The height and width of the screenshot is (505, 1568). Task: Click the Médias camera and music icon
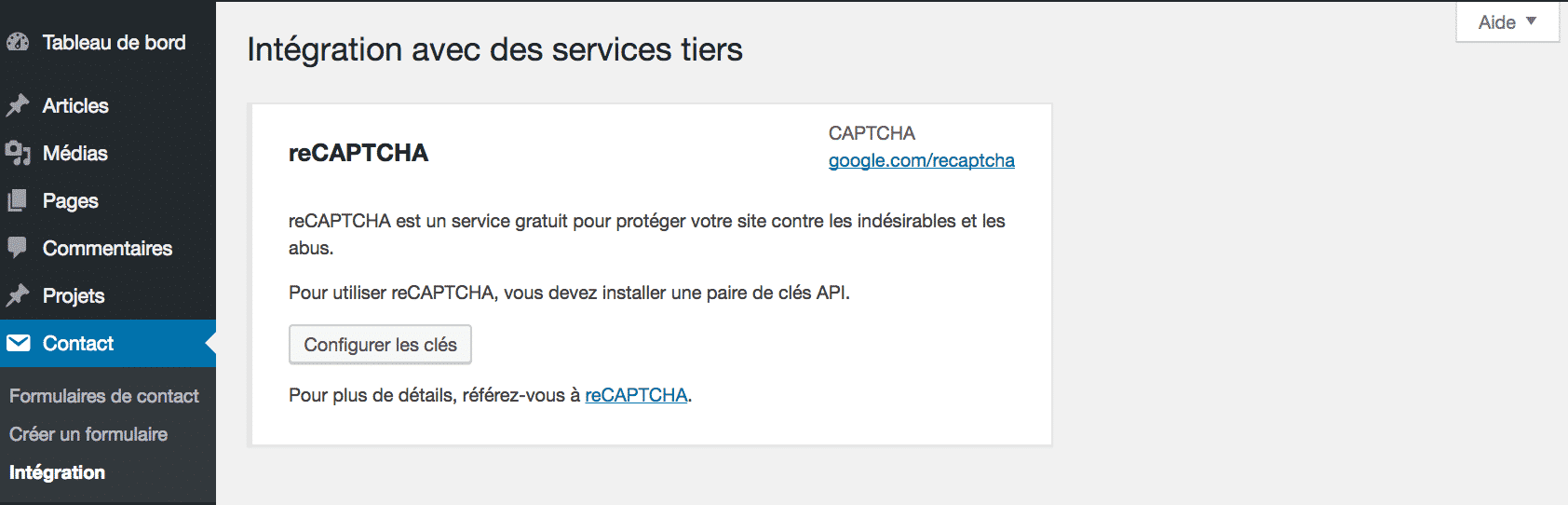[x=18, y=153]
